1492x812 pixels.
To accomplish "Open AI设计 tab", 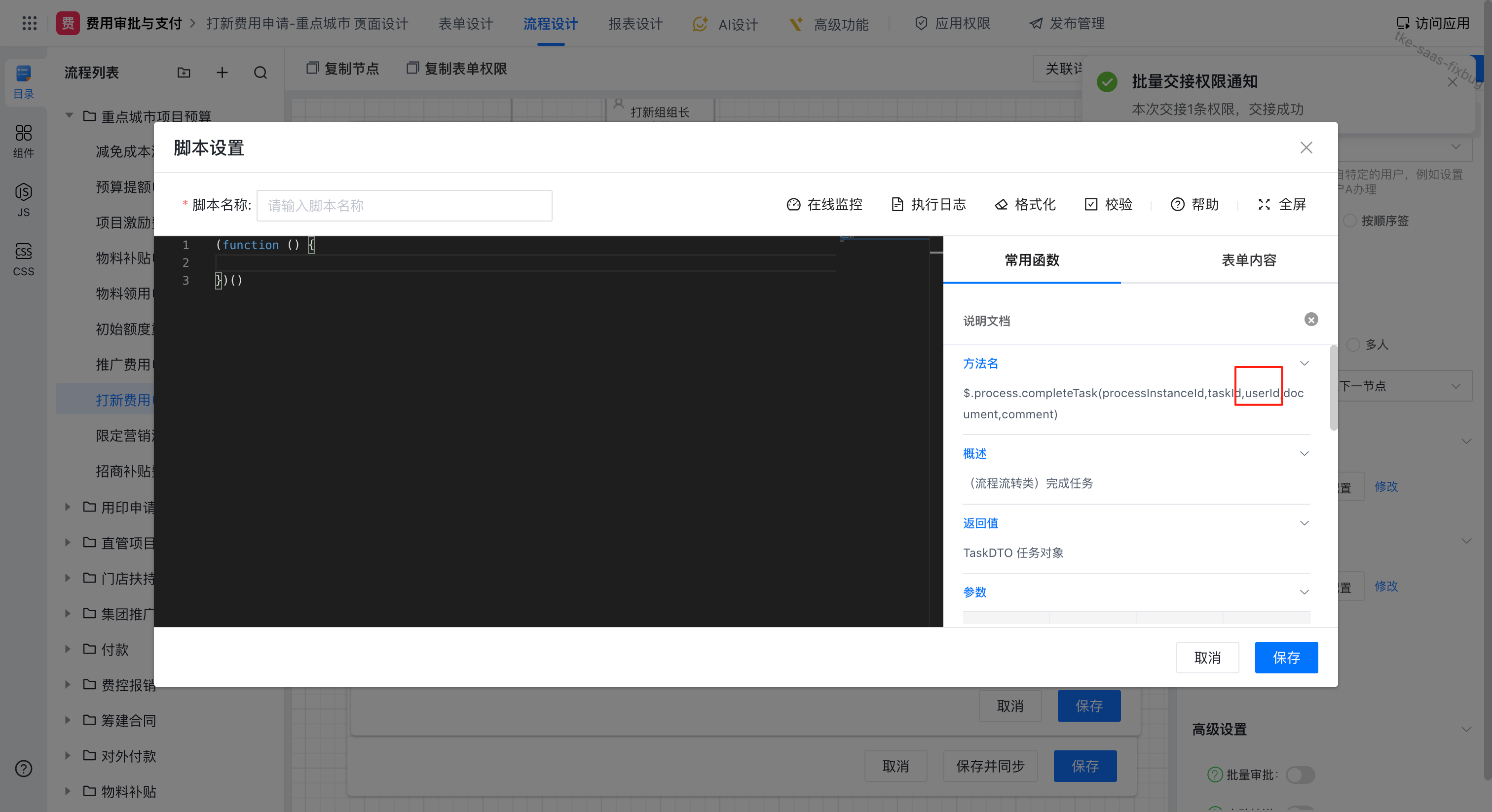I will click(725, 24).
